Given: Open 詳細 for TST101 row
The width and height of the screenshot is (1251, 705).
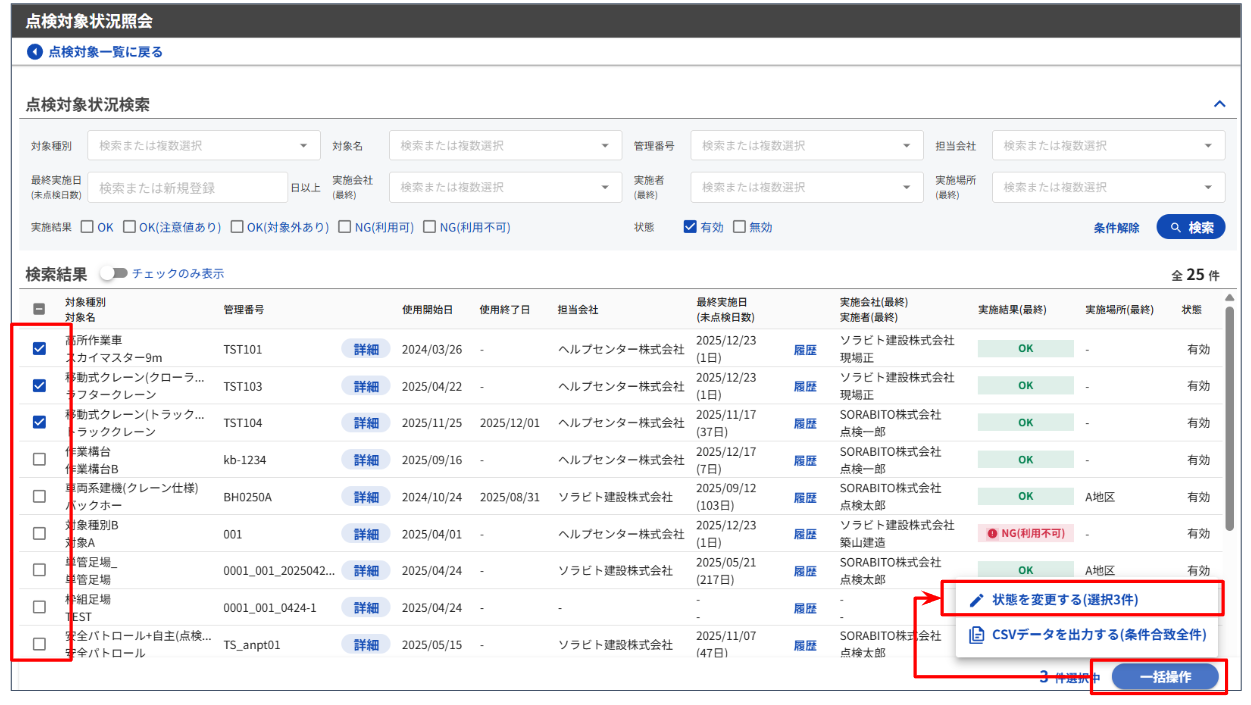Looking at the screenshot, I should coord(366,349).
